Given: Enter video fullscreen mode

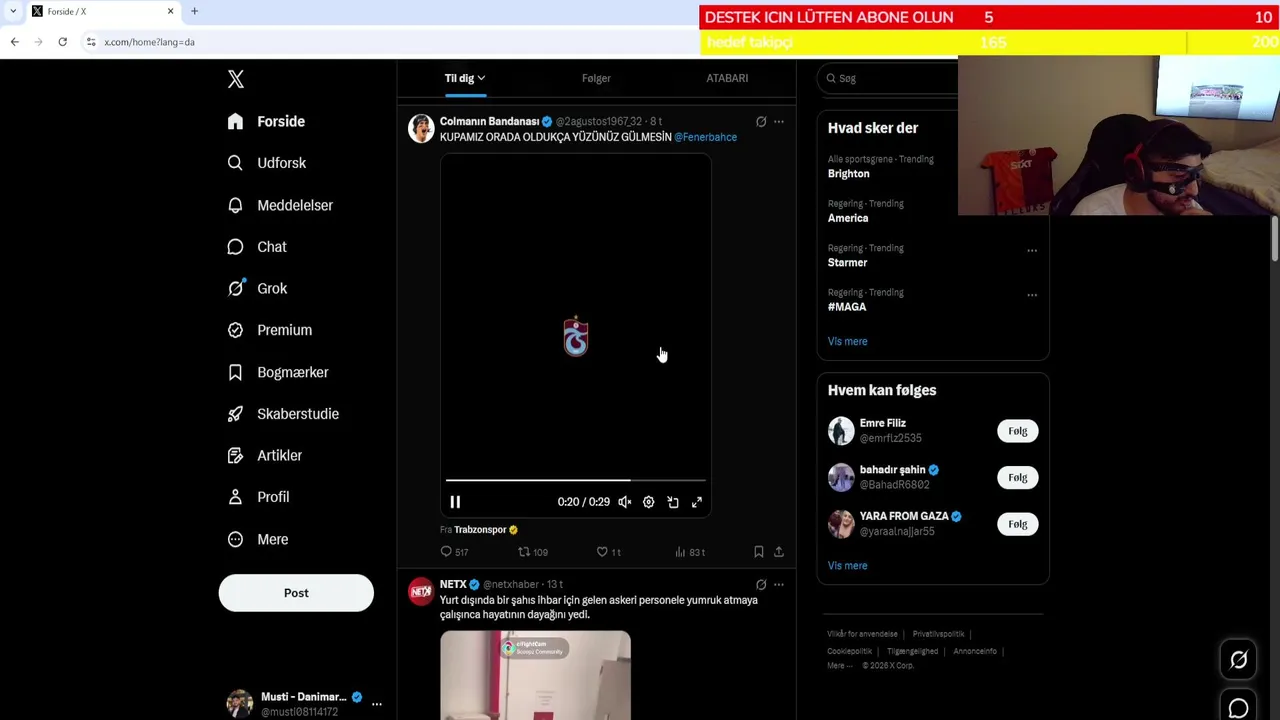Looking at the screenshot, I should pyautogui.click(x=697, y=502).
